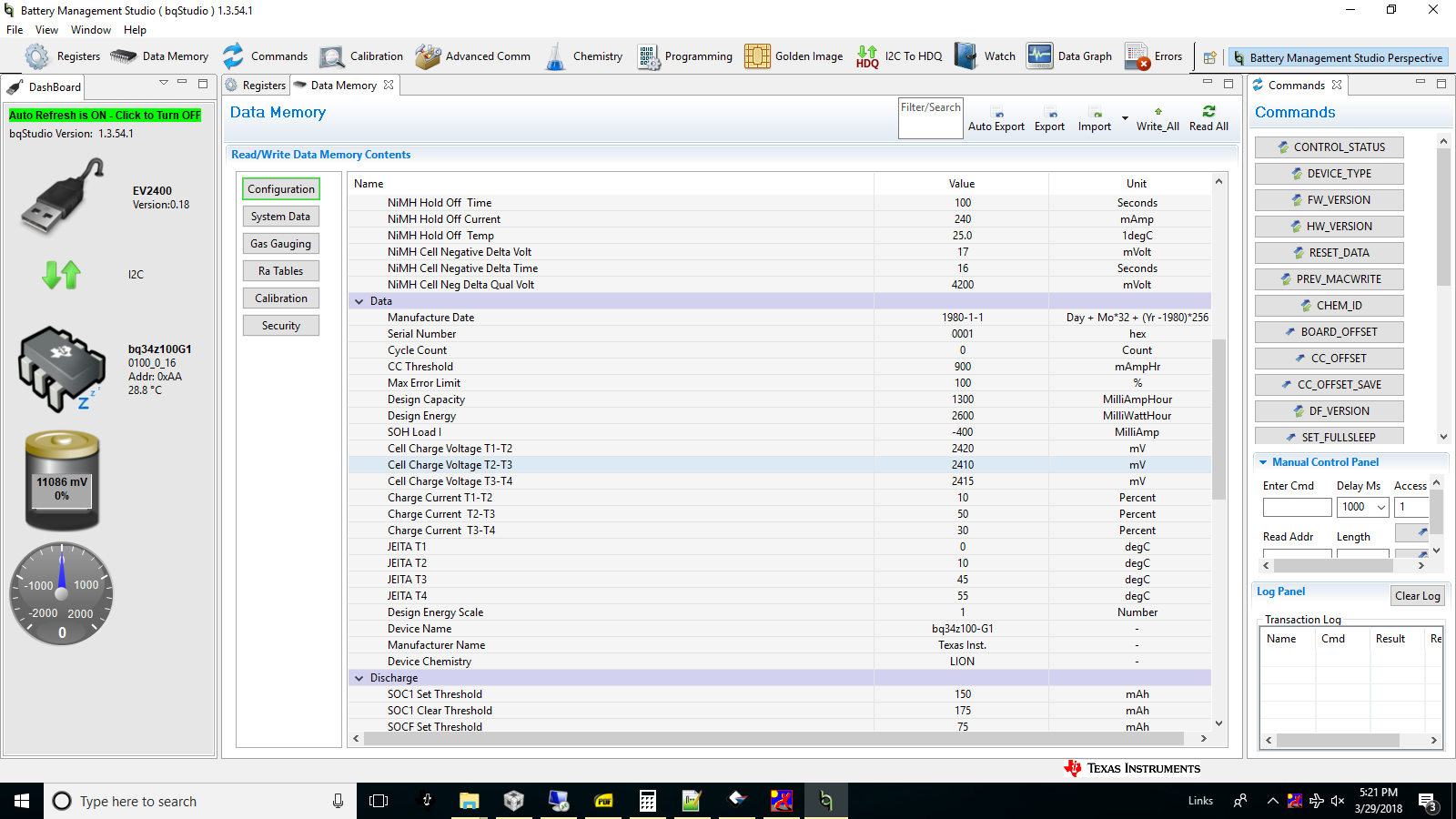Click the Enter Cmd input field
This screenshot has width=1456, height=819.
1297,507
